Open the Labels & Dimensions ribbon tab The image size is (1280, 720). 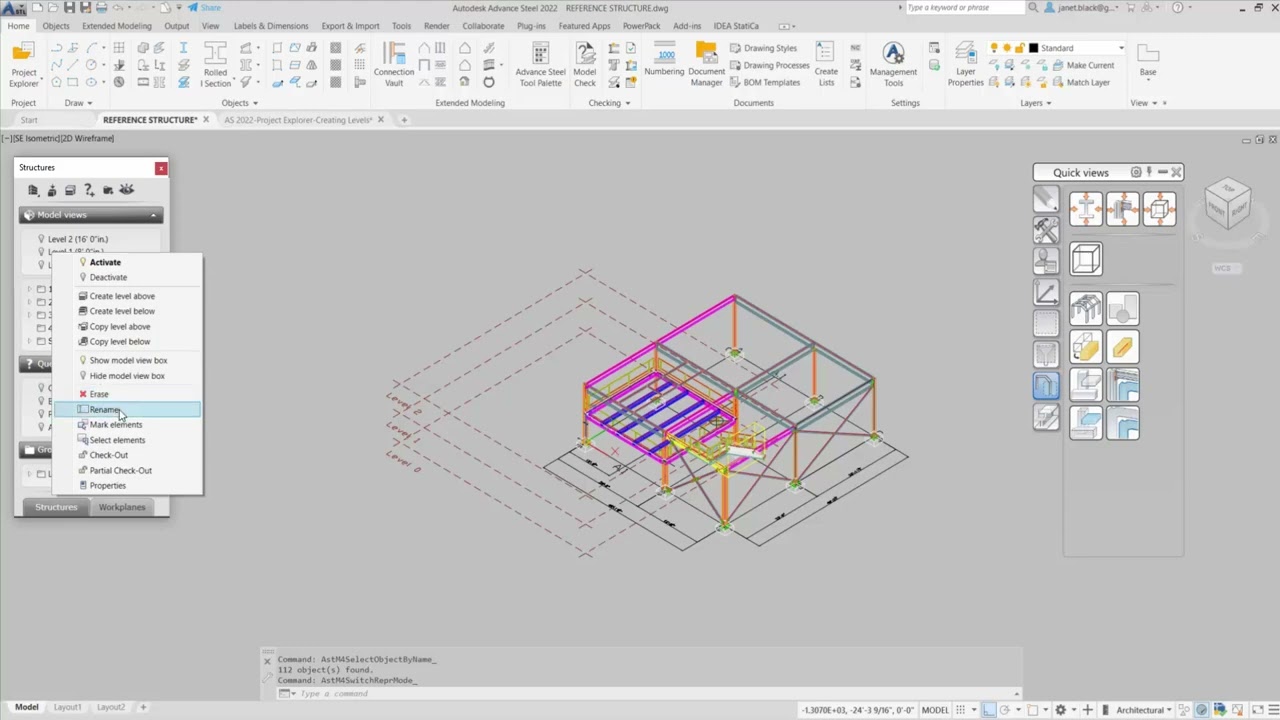tap(271, 26)
